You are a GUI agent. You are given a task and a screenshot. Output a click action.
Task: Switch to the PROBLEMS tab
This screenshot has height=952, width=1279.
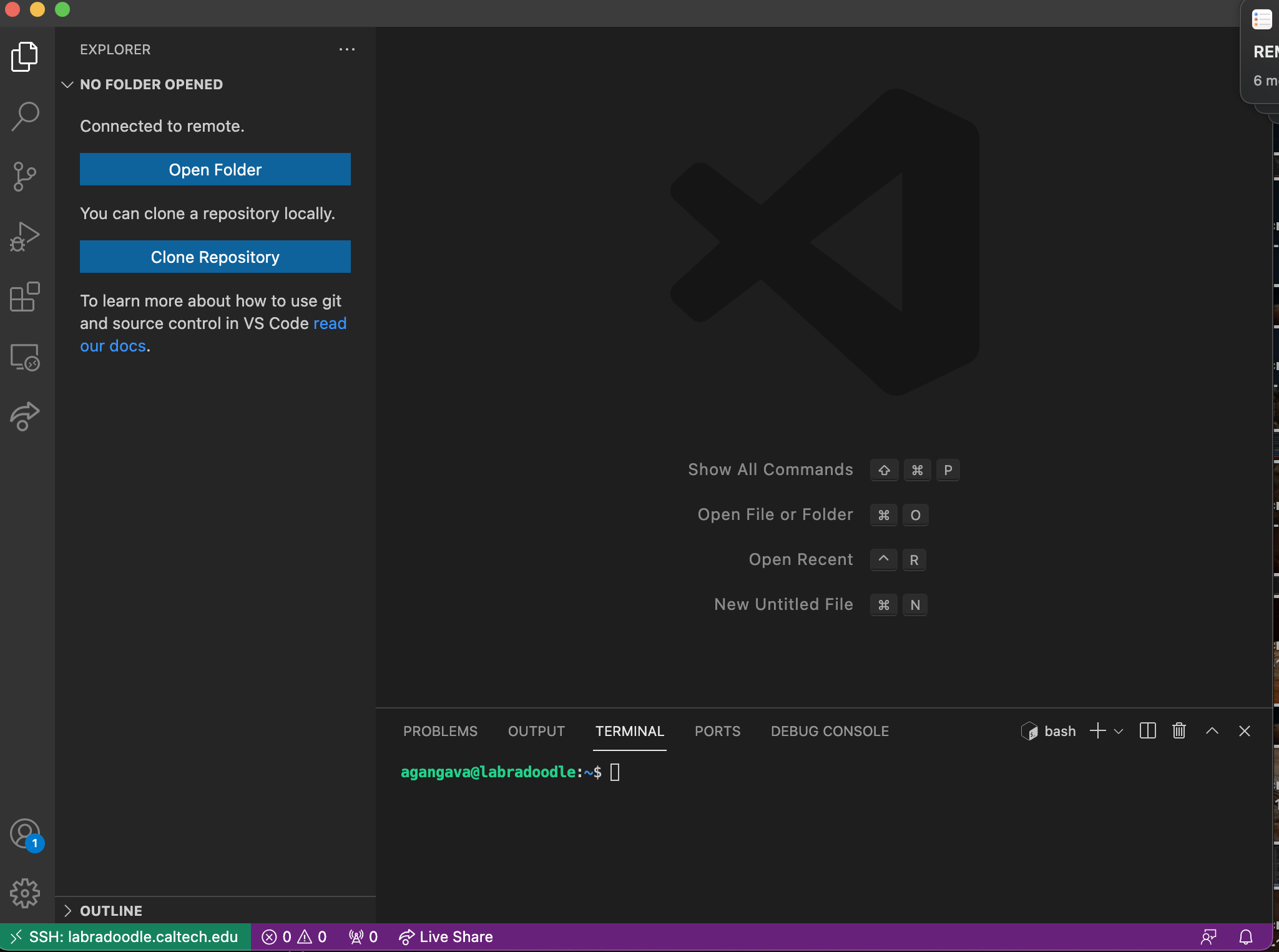(x=440, y=731)
